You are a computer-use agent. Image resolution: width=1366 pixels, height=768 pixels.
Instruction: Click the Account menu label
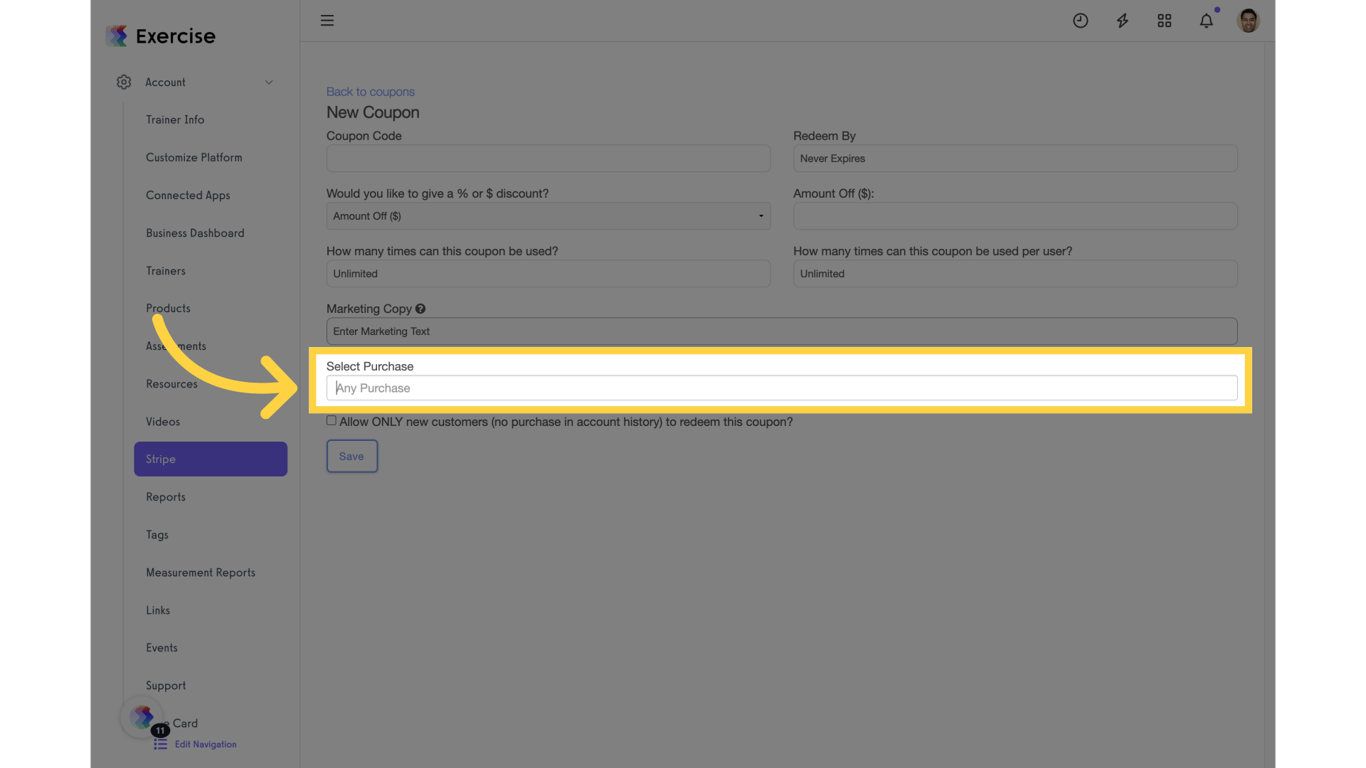[x=165, y=82]
